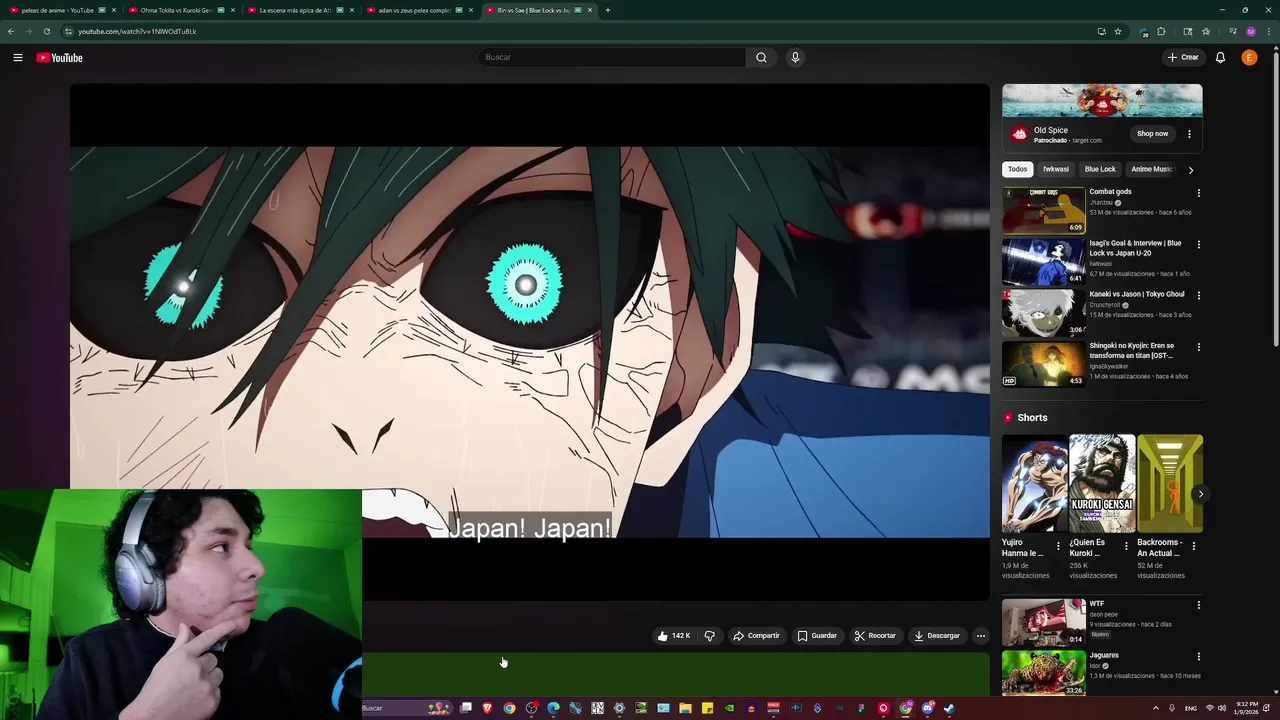The width and height of the screenshot is (1280, 720).
Task: Select the fwkwasi filter chip
Action: click(1056, 169)
